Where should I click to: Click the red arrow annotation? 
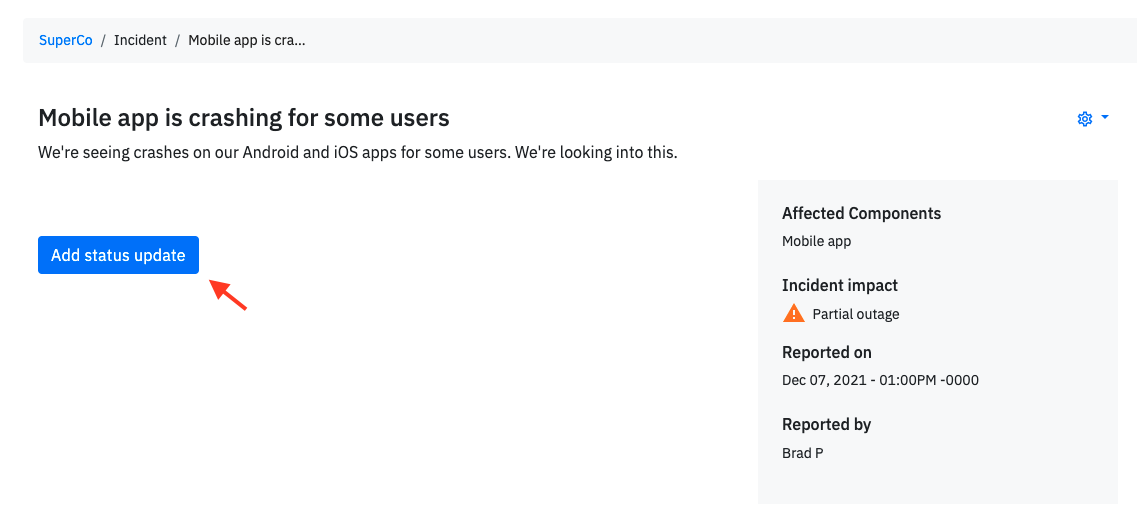click(228, 294)
